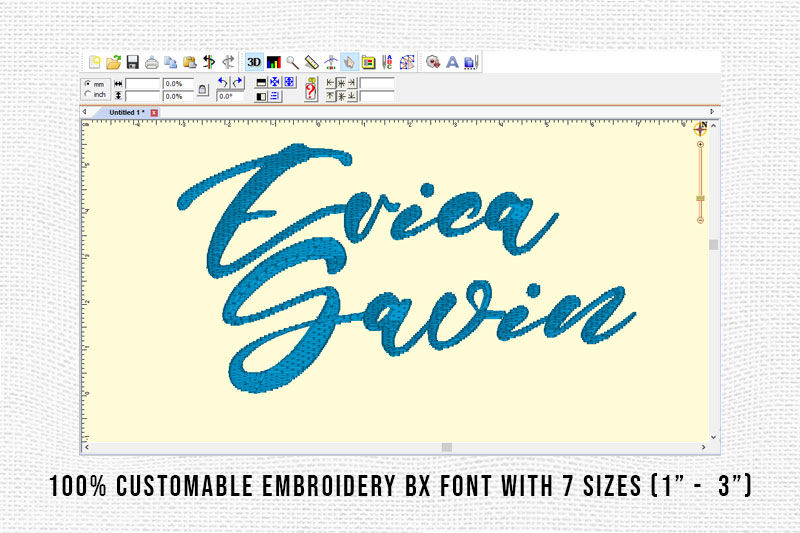Screen dimensions: 800x533
Task: Click the horizontal scrollbar thumb
Action: click(x=447, y=447)
